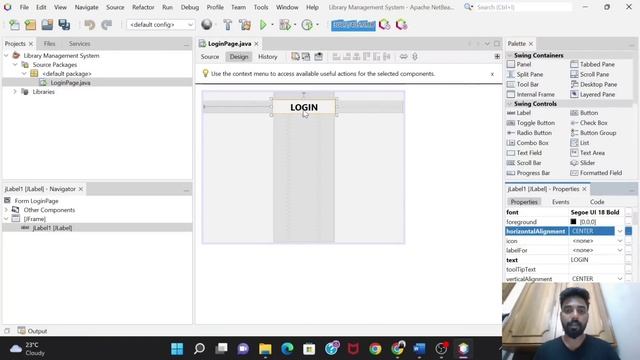Click the Redo arrow icon
This screenshot has width=640, height=360.
coord(107,25)
